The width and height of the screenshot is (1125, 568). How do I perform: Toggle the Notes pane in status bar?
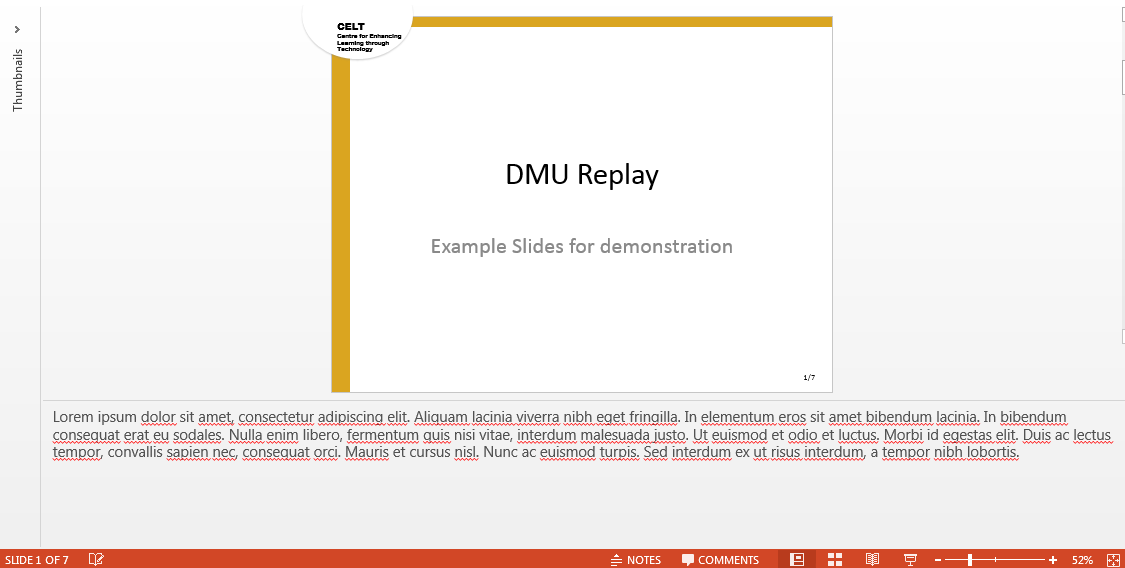pos(636,559)
